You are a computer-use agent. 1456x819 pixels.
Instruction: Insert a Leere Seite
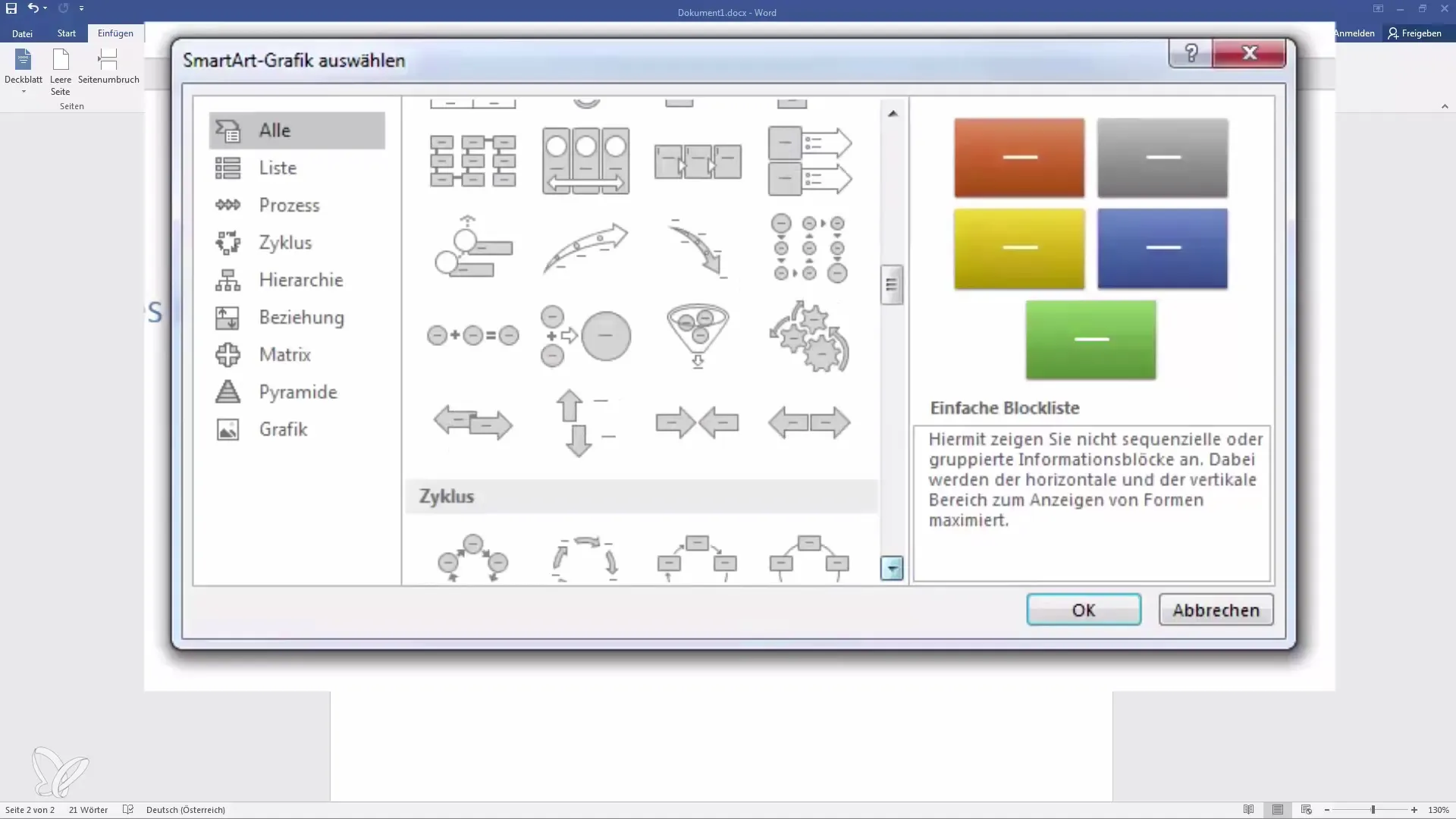click(61, 71)
